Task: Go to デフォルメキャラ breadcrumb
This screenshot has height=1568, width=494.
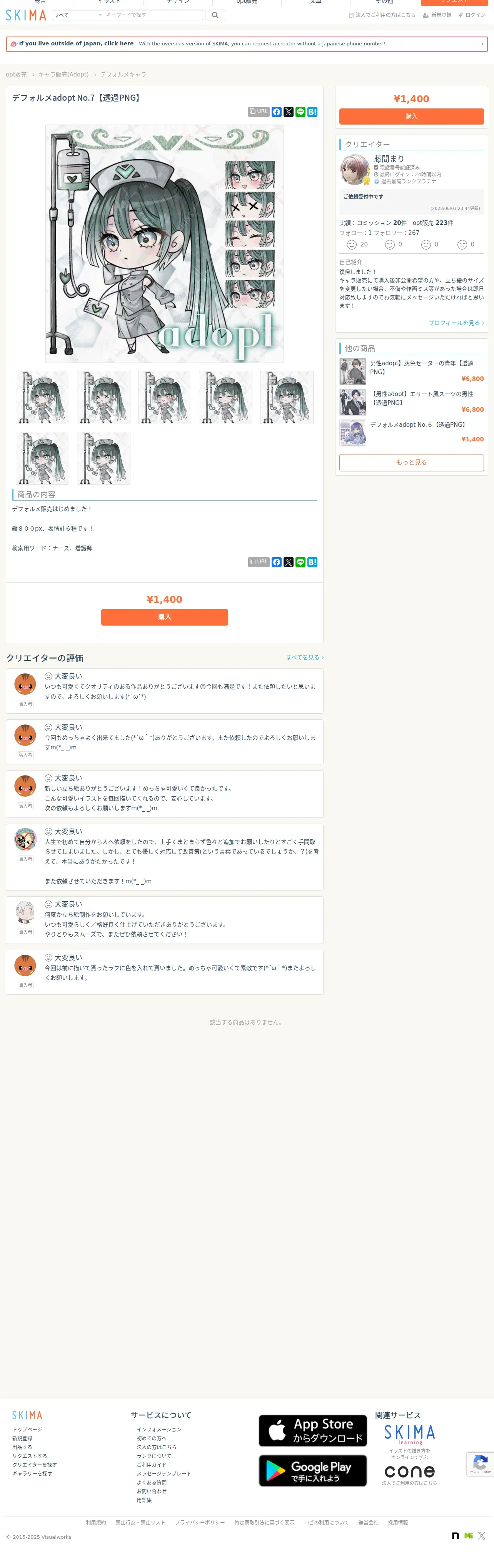Action: coord(123,75)
